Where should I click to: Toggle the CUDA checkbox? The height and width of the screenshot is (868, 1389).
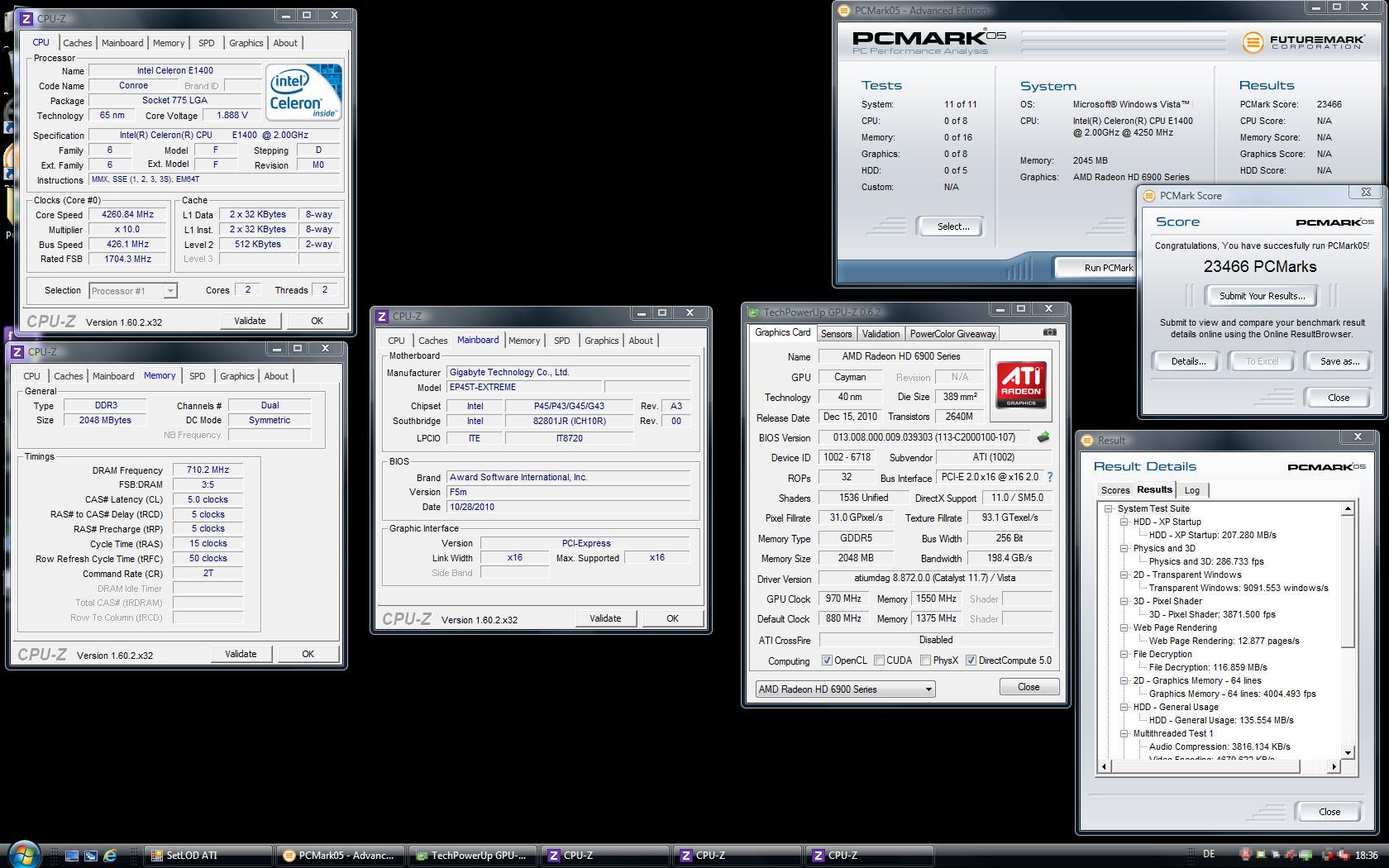point(879,661)
